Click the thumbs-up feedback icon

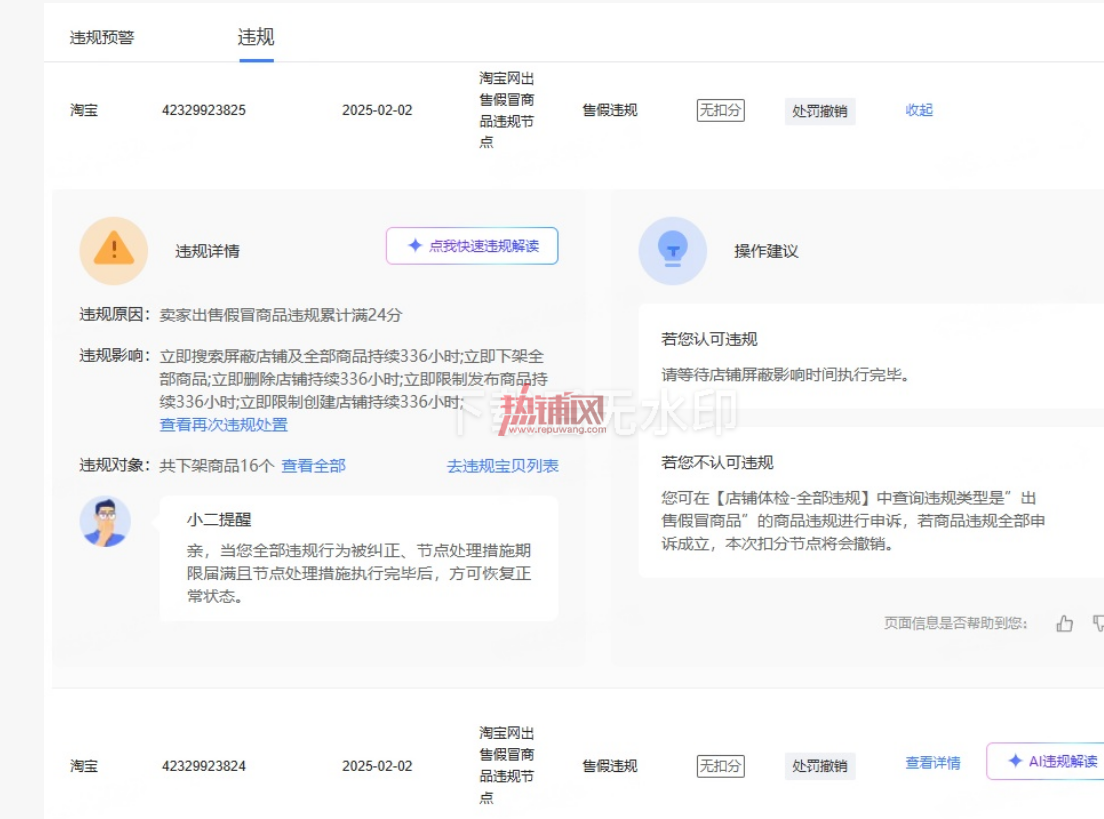(1065, 623)
